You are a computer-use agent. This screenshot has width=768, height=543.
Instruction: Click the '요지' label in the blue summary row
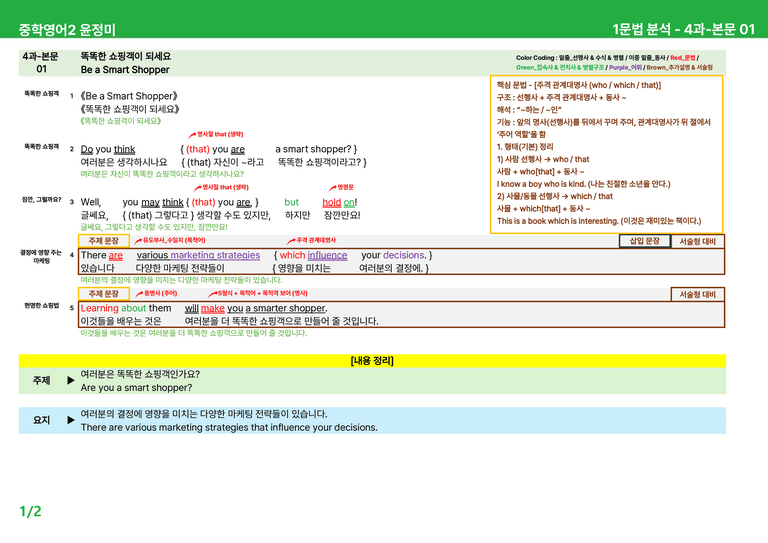pyautogui.click(x=42, y=420)
